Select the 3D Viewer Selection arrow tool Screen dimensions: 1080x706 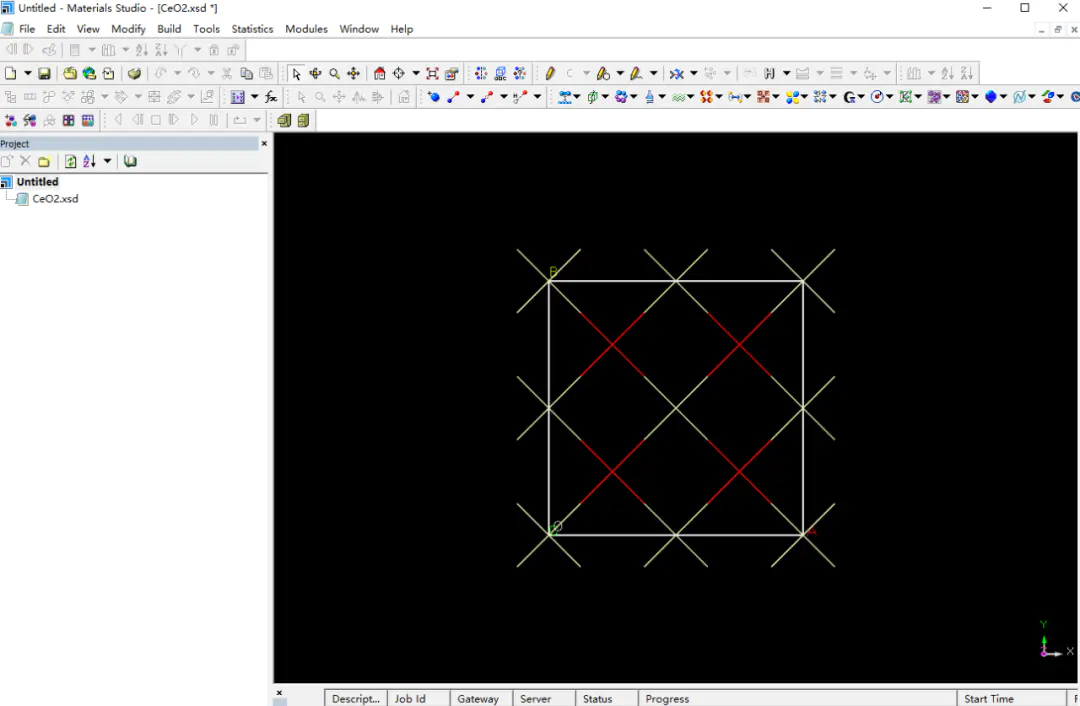pos(296,74)
